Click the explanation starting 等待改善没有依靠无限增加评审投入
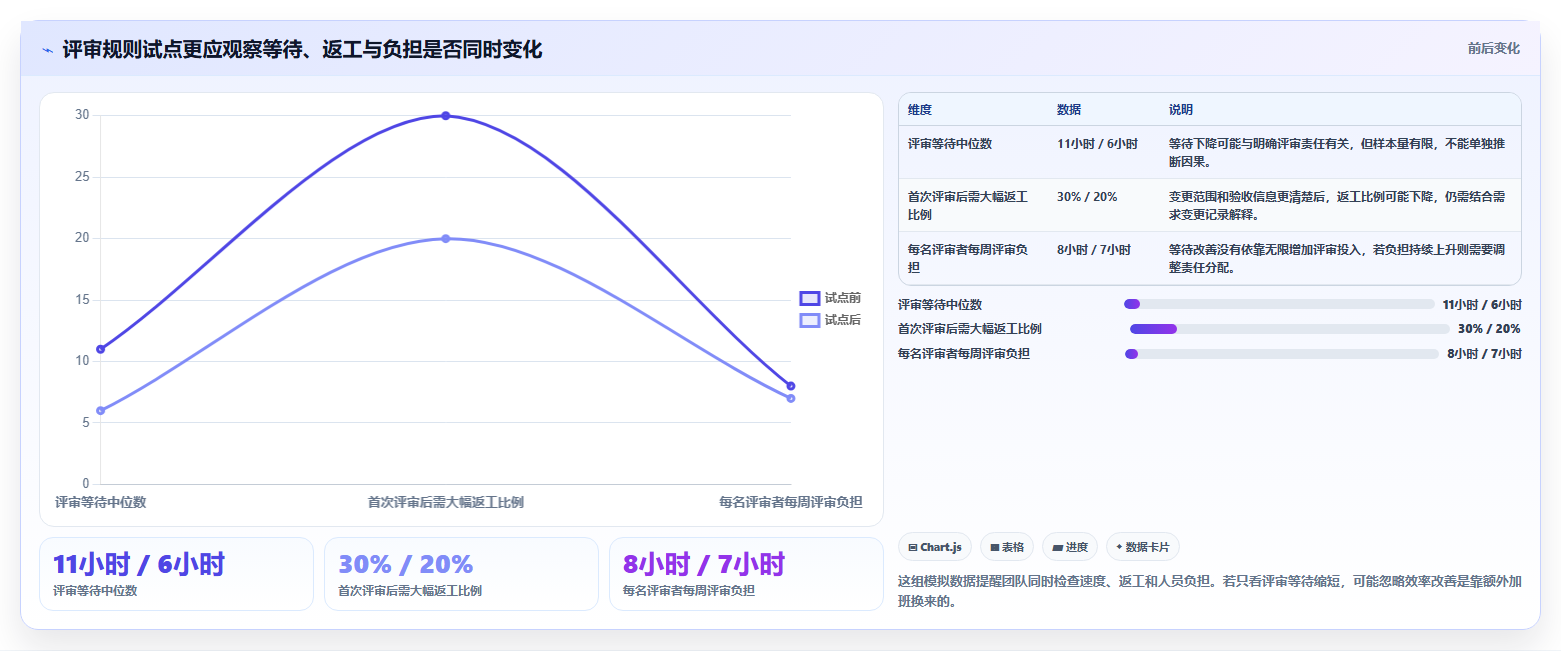 (x=1337, y=259)
